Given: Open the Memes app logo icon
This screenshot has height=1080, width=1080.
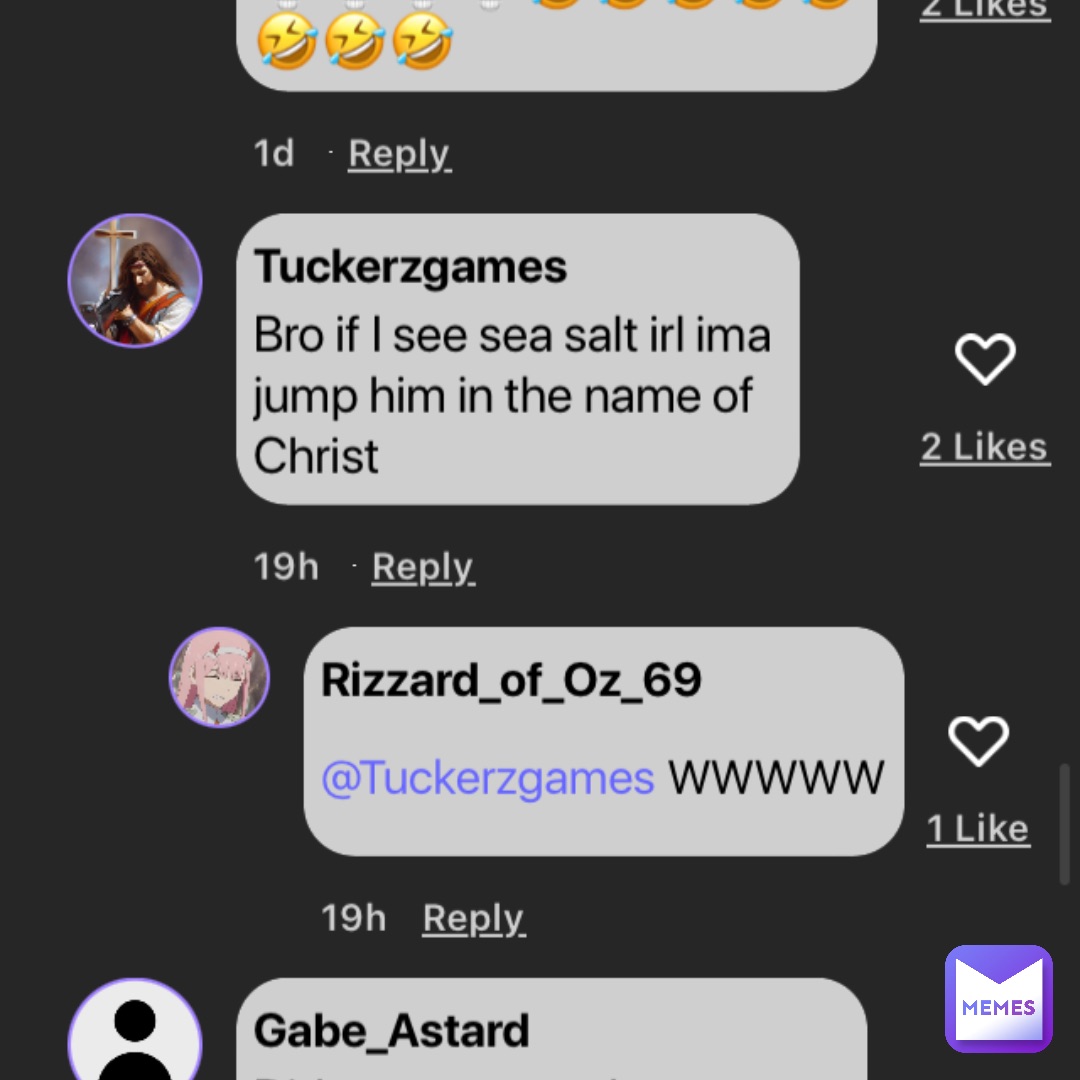Looking at the screenshot, I should [x=998, y=998].
